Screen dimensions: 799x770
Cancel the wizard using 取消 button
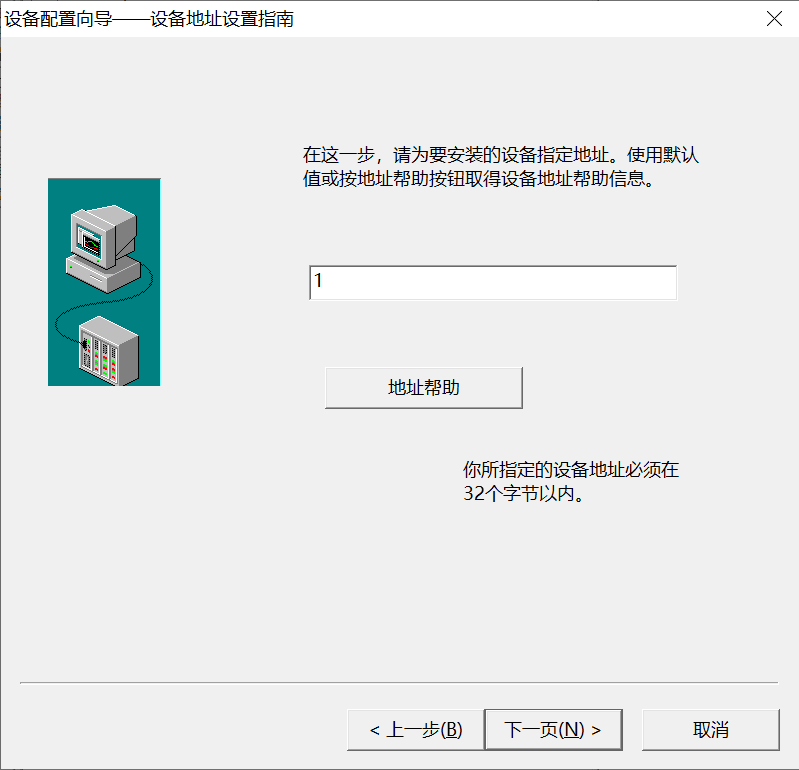(x=710, y=730)
